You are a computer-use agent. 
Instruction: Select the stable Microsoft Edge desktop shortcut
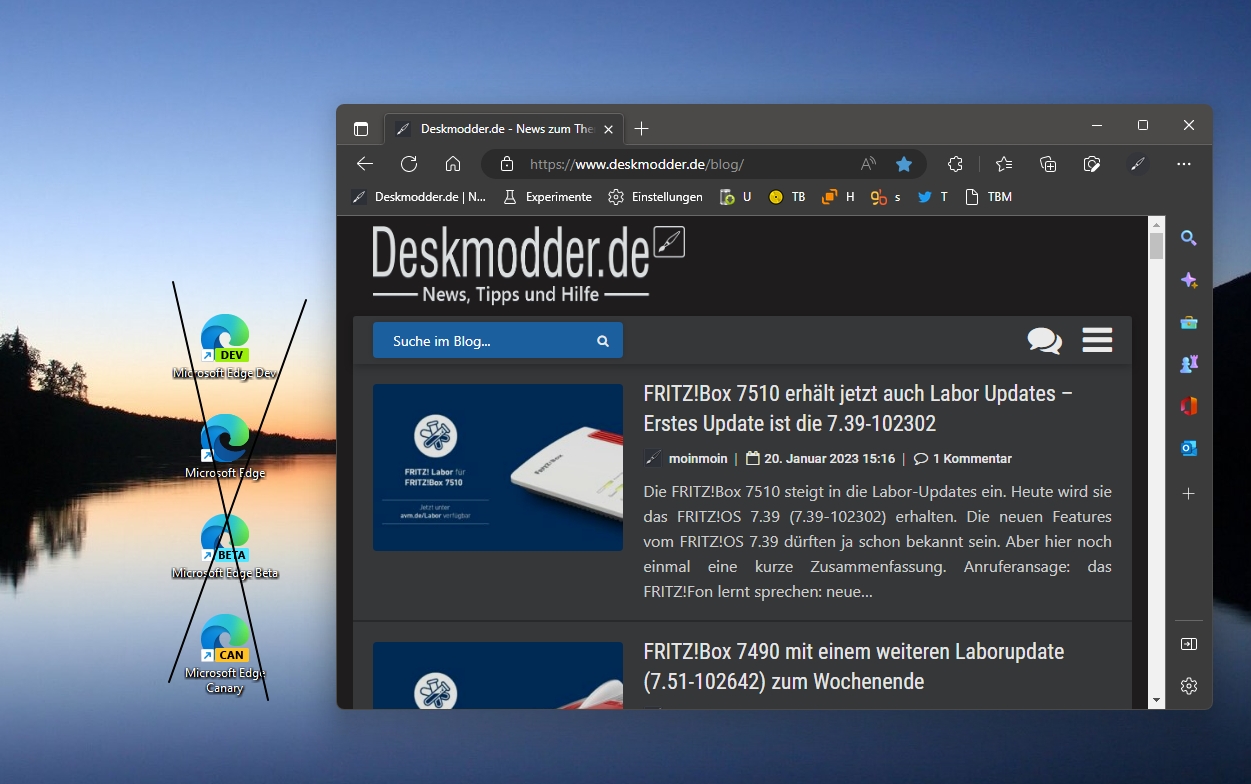pyautogui.click(x=225, y=446)
